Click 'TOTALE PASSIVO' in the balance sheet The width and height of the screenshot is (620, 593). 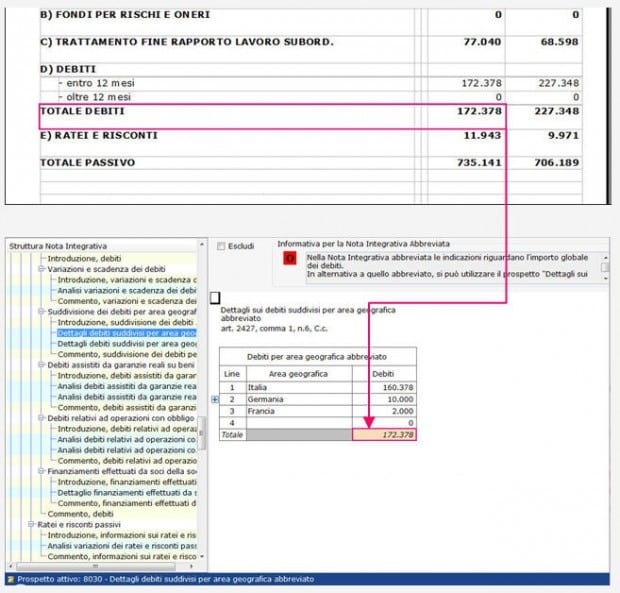[x=87, y=162]
